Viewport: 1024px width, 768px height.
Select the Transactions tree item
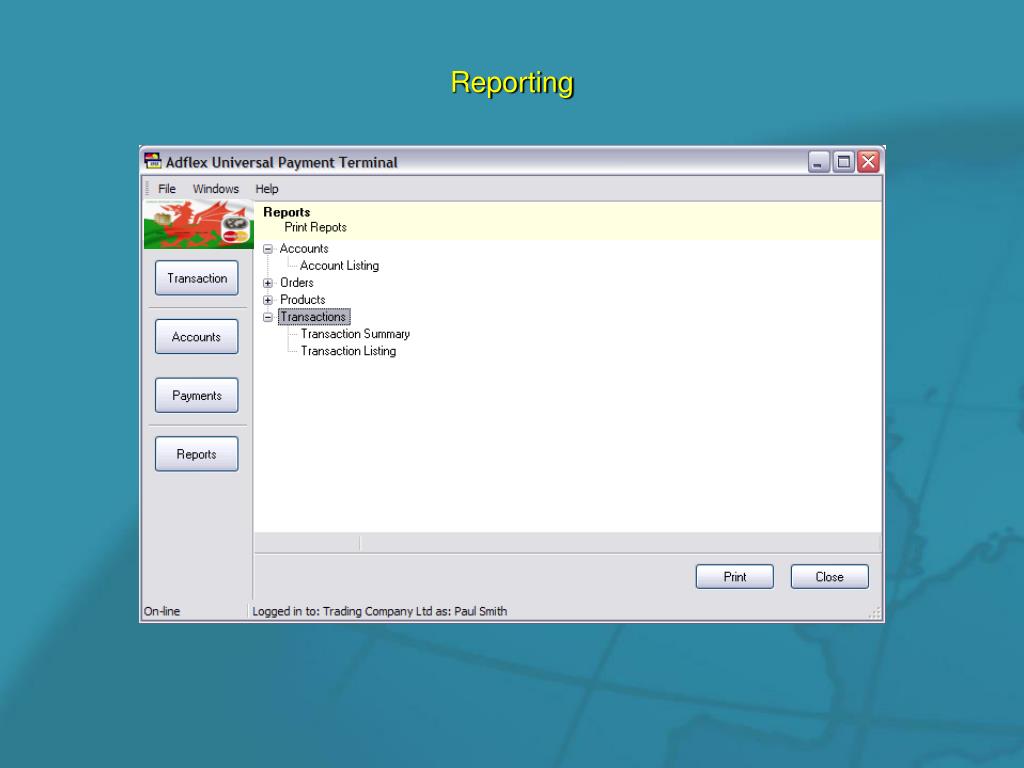coord(313,317)
